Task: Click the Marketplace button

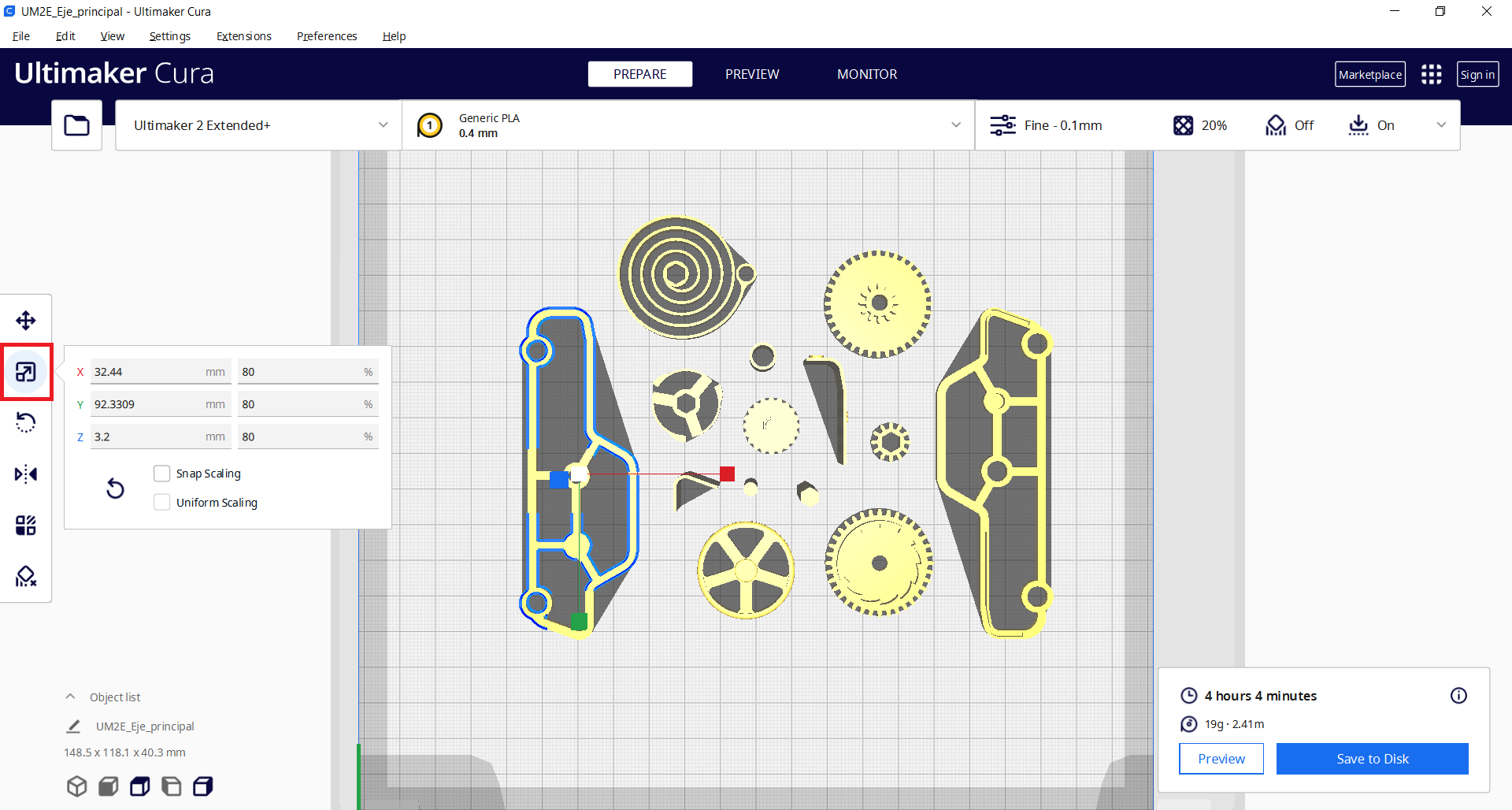Action: [1369, 75]
